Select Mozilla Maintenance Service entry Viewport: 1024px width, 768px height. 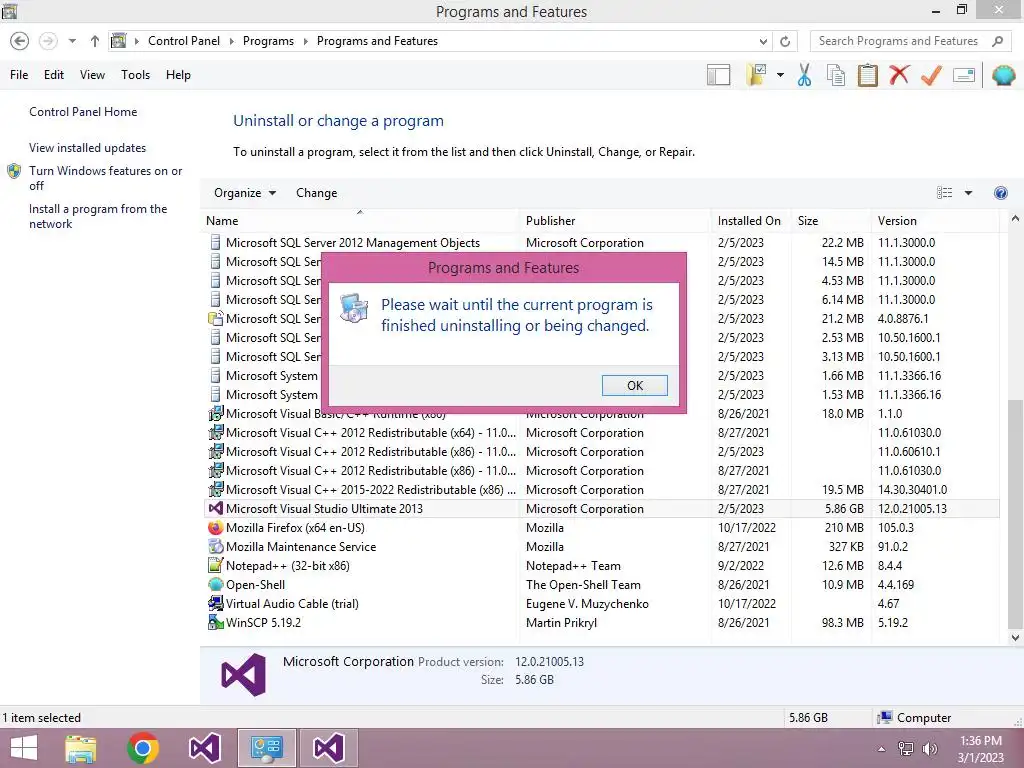601,547
